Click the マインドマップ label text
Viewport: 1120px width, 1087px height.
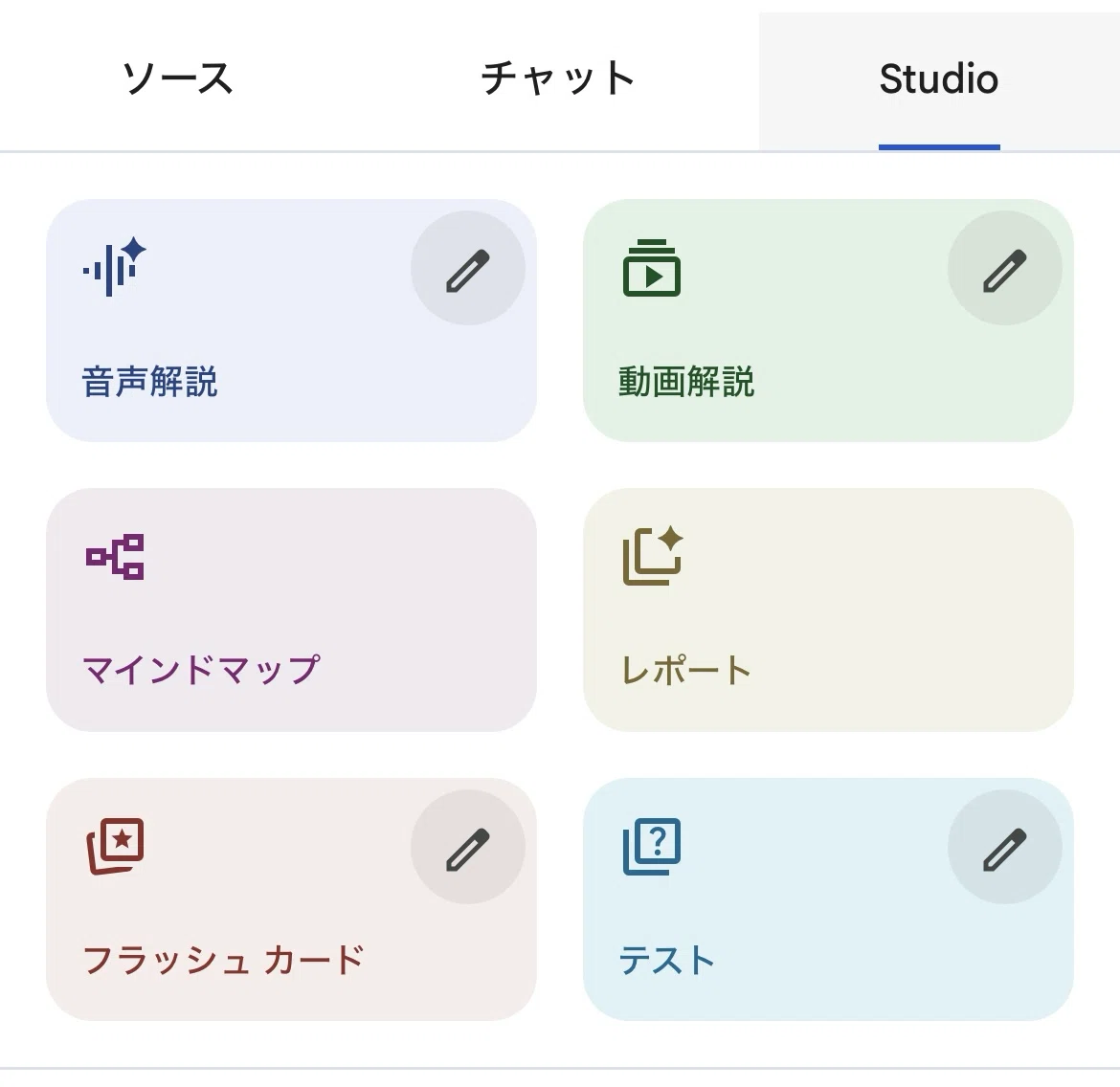click(x=201, y=670)
